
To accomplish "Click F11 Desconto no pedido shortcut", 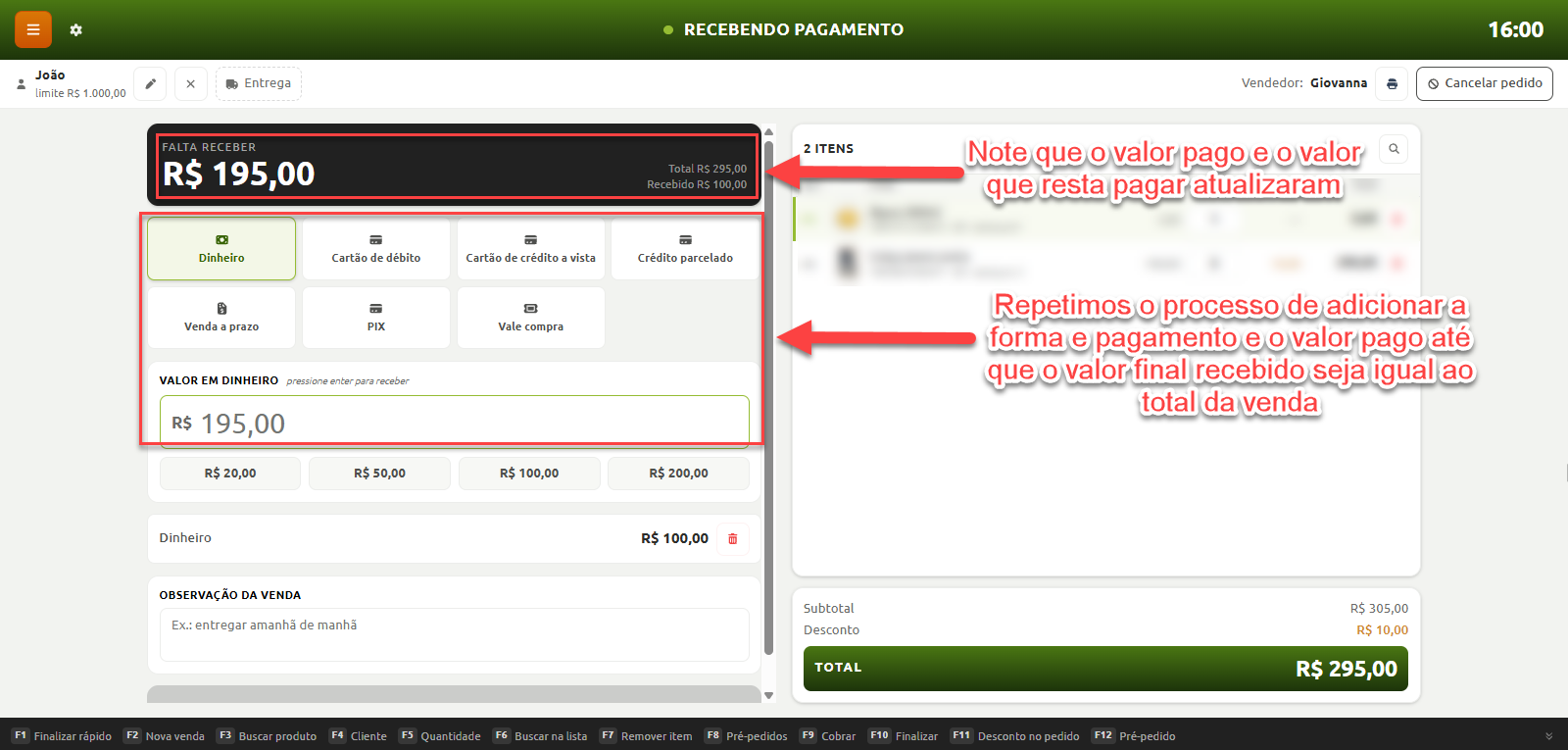I will [1015, 736].
